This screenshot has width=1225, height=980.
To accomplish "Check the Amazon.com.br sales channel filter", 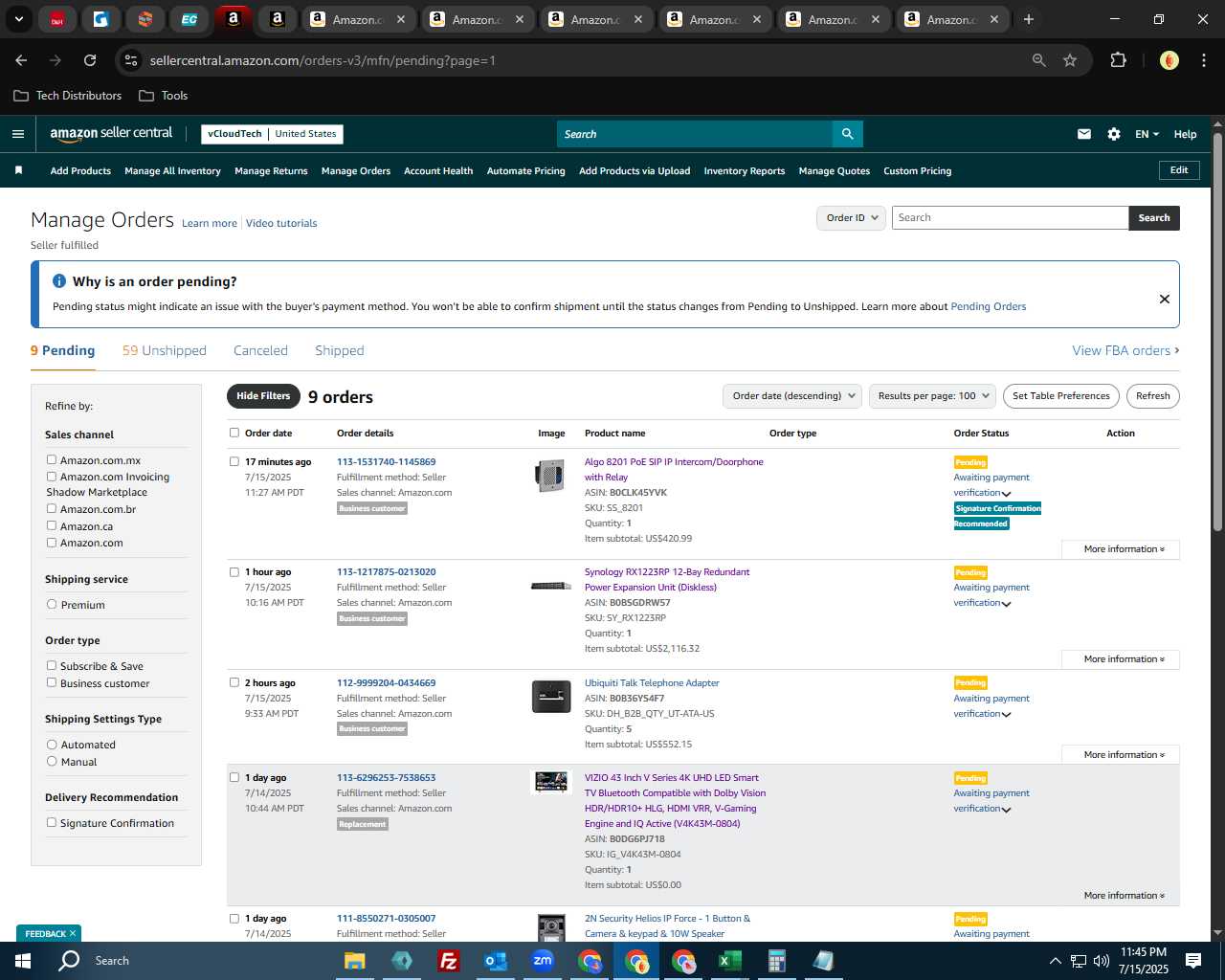I will tap(52, 508).
